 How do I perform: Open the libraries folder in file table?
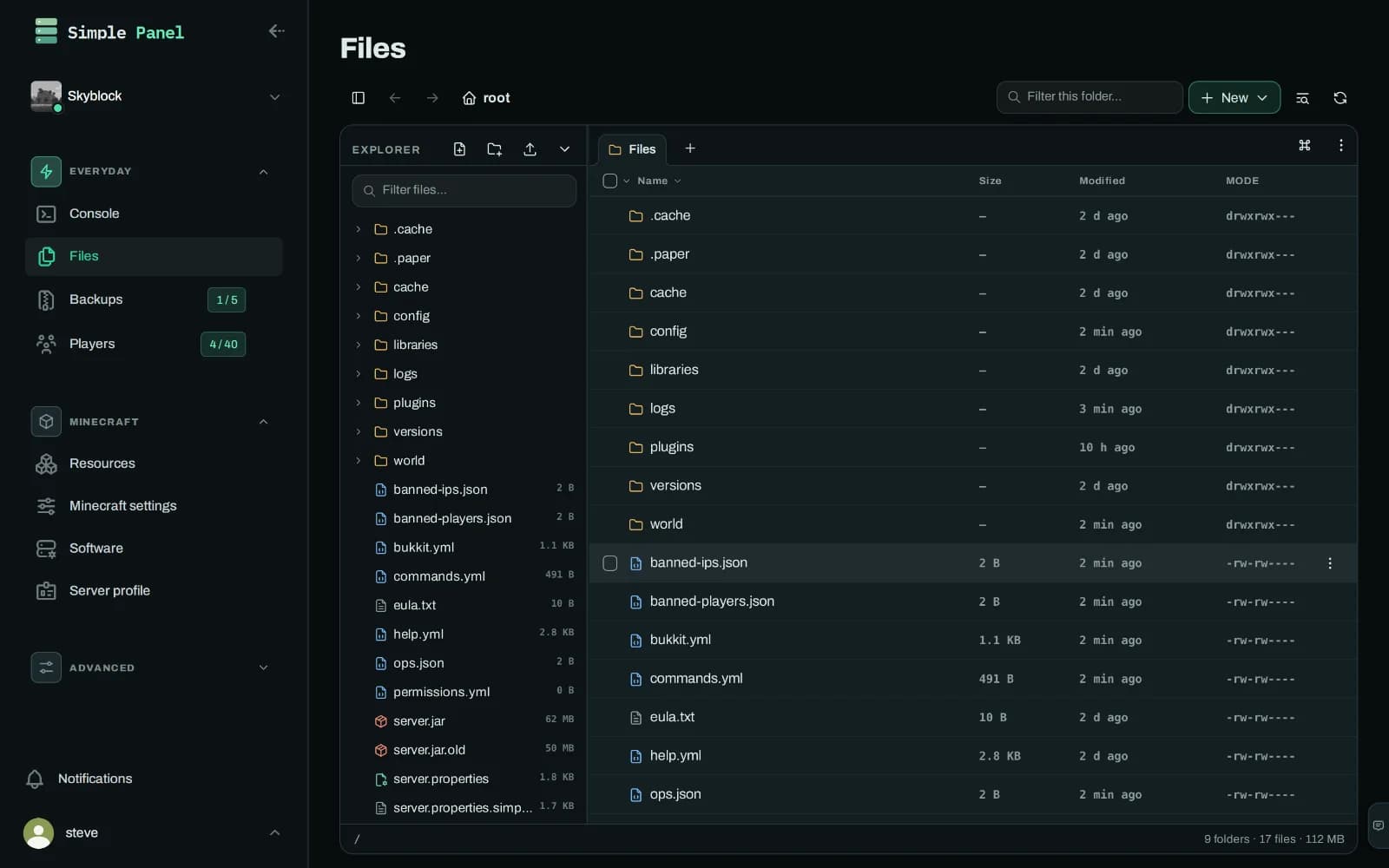pyautogui.click(x=674, y=370)
